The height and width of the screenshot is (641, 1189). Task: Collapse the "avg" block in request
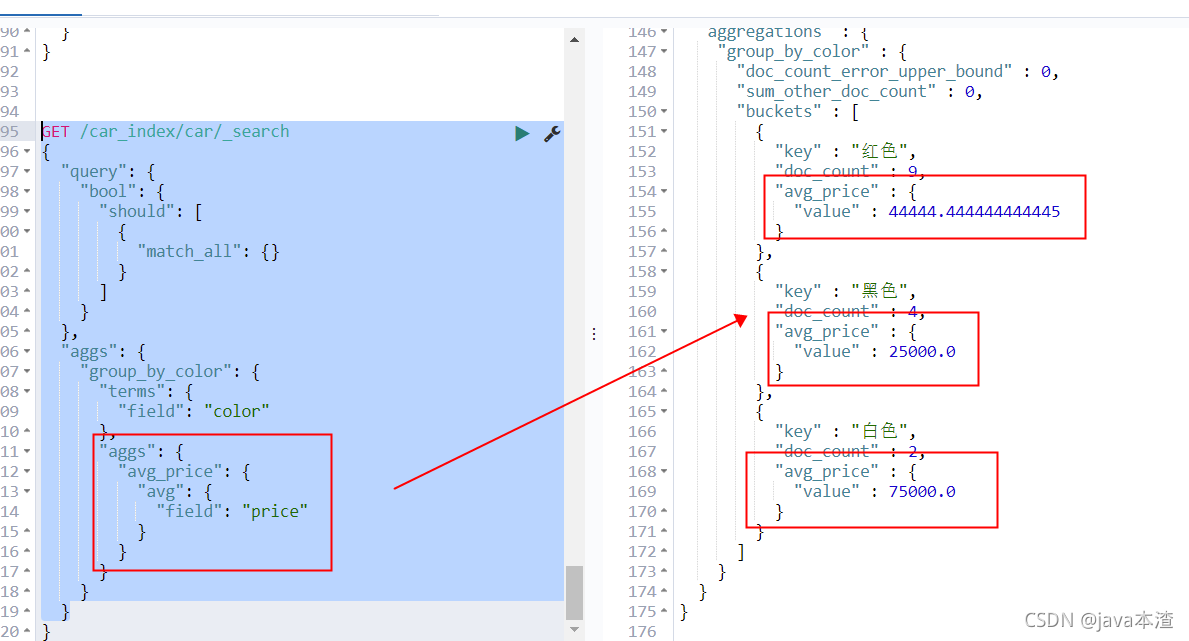[x=27, y=491]
